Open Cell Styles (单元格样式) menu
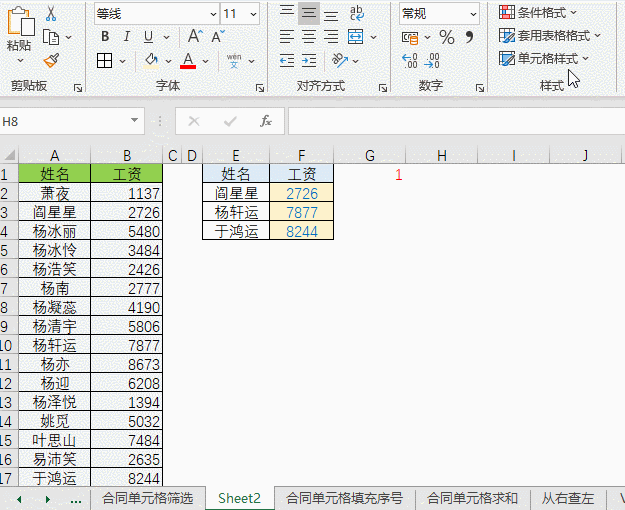The width and height of the screenshot is (625, 510). [x=544, y=59]
